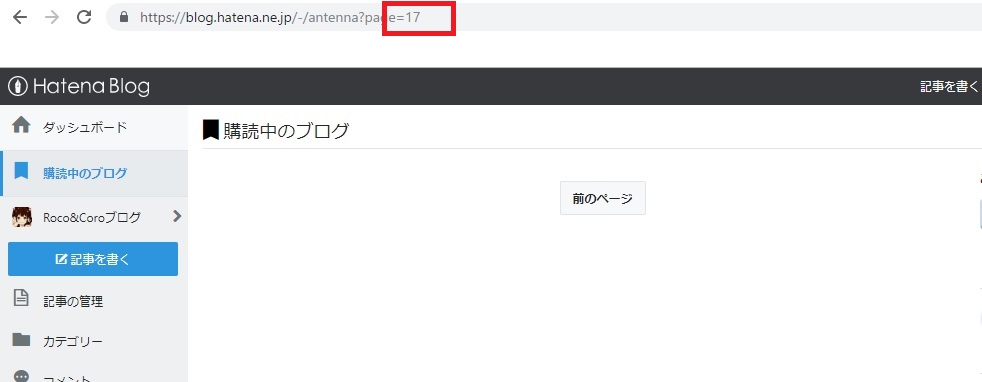Click the Roco&Coro blog avatar thumbnail
Image resolution: width=982 pixels, height=382 pixels.
(x=22, y=217)
